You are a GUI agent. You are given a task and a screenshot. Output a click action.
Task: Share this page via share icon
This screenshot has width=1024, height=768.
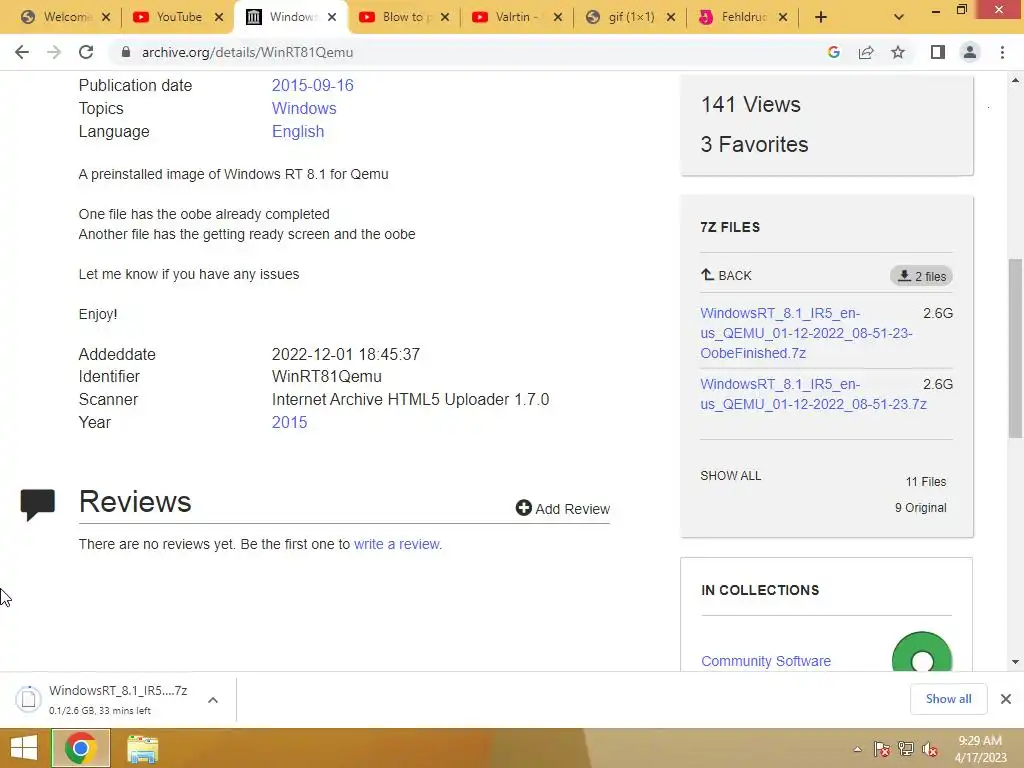coord(866,52)
